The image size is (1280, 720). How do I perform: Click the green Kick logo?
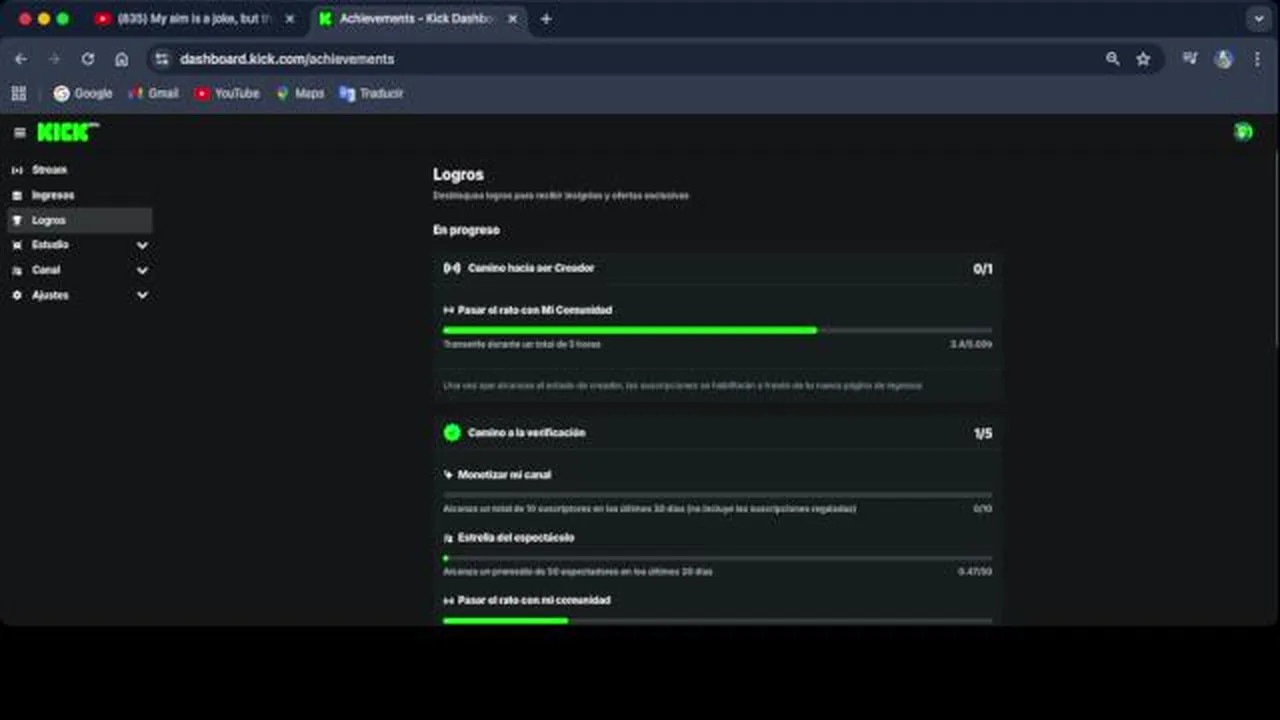pos(68,132)
